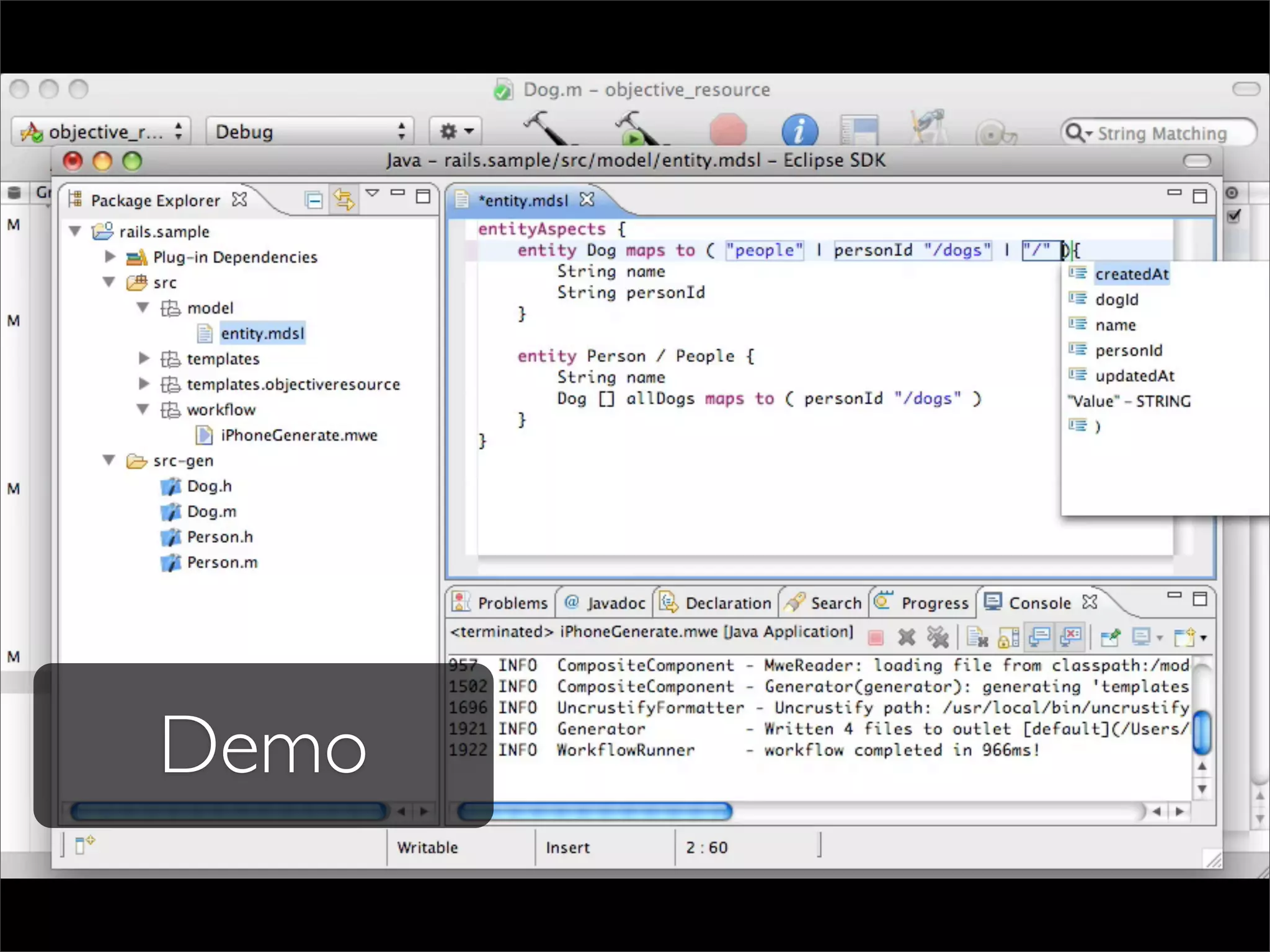Switch to the Javadoc tab
The height and width of the screenshot is (952, 1270).
tap(605, 602)
